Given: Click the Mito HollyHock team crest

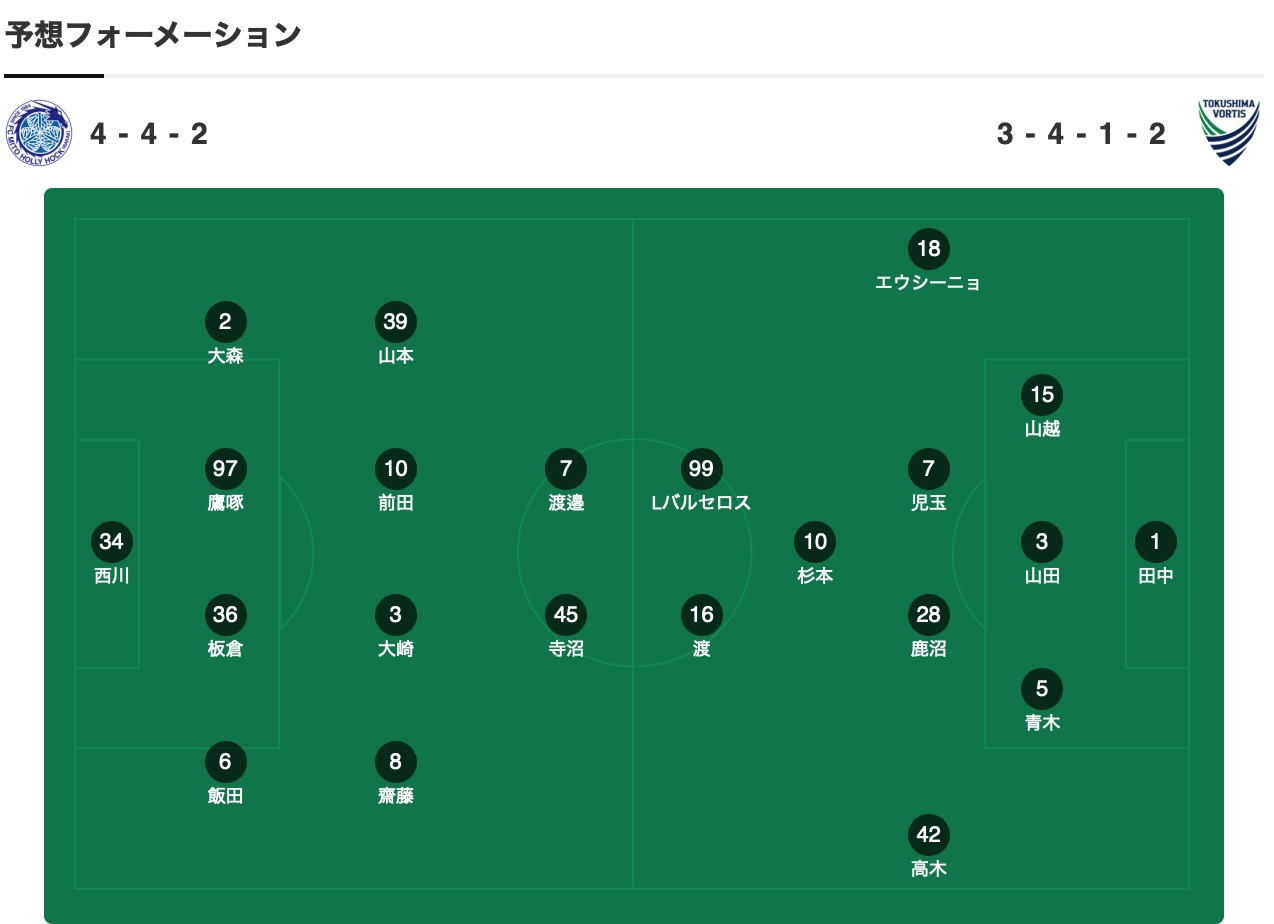Looking at the screenshot, I should [39, 133].
